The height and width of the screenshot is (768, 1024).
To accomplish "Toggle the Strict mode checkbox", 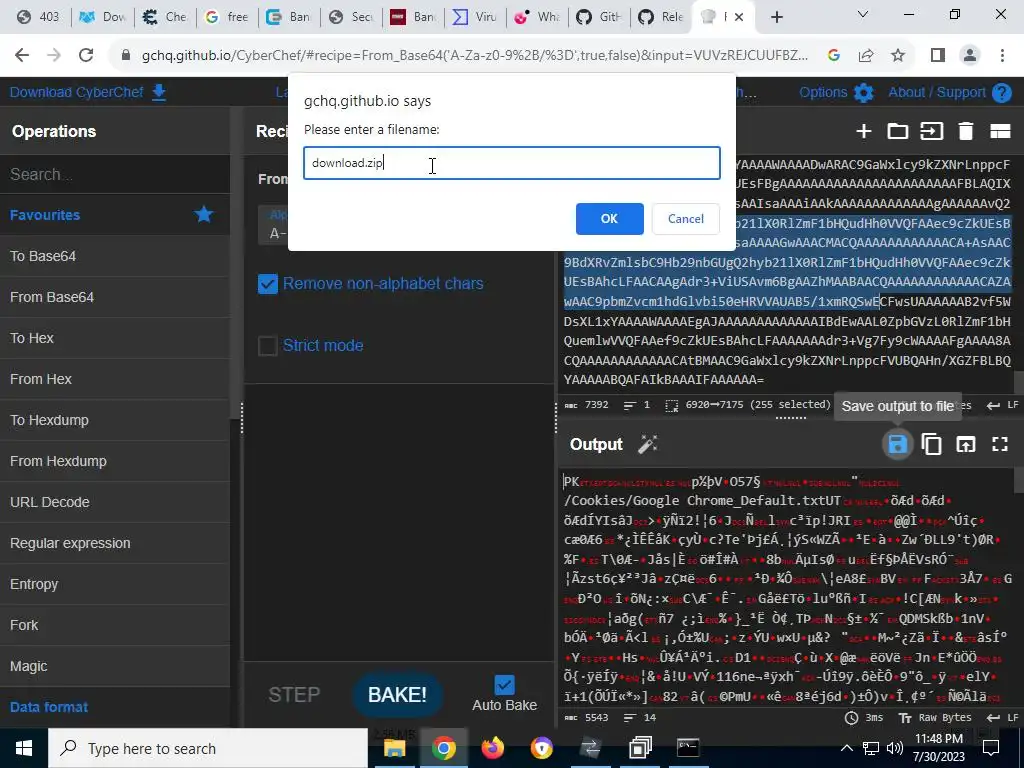I will (268, 345).
